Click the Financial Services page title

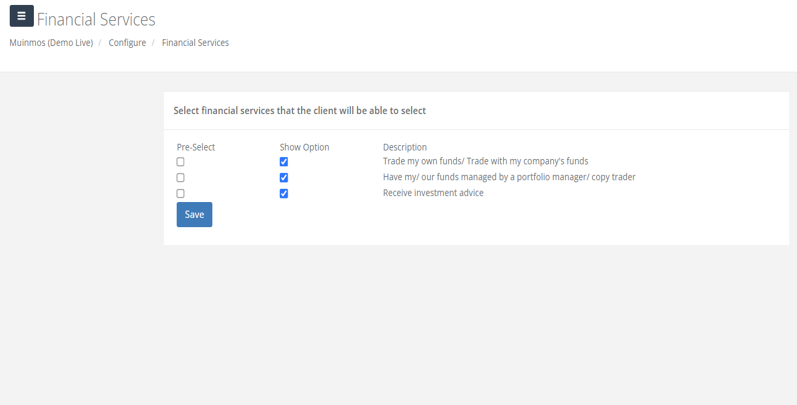click(96, 19)
